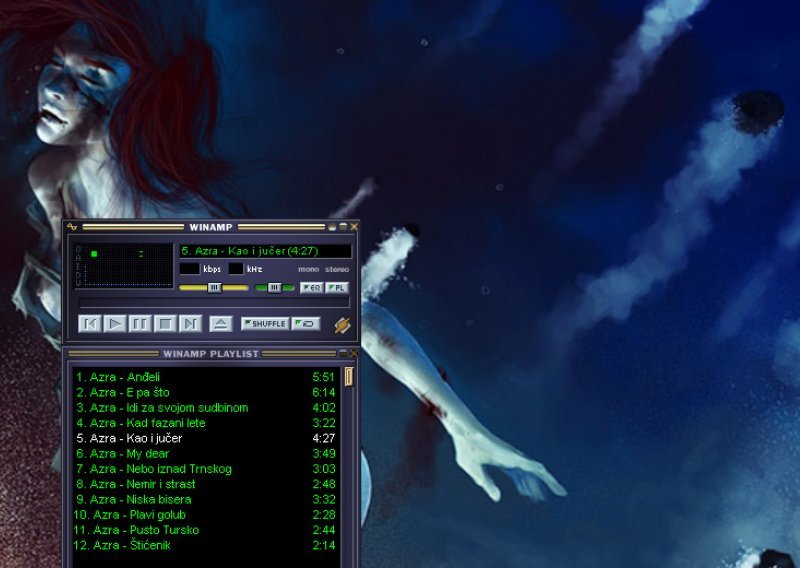Open Winamp main menu icon in title bar
The height and width of the screenshot is (568, 800).
click(x=72, y=227)
